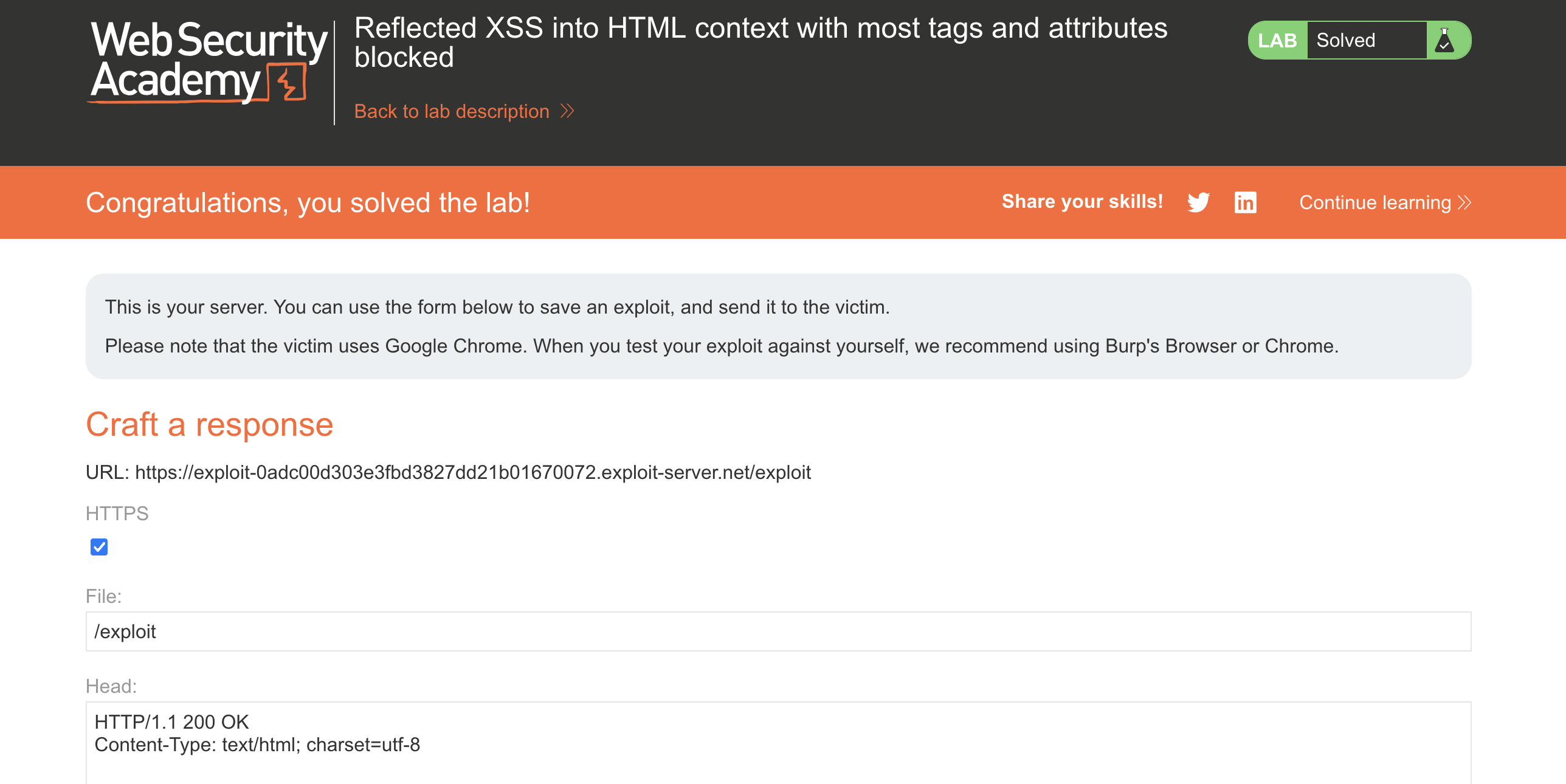
Task: Click the solved flask icon
Action: coord(1444,40)
